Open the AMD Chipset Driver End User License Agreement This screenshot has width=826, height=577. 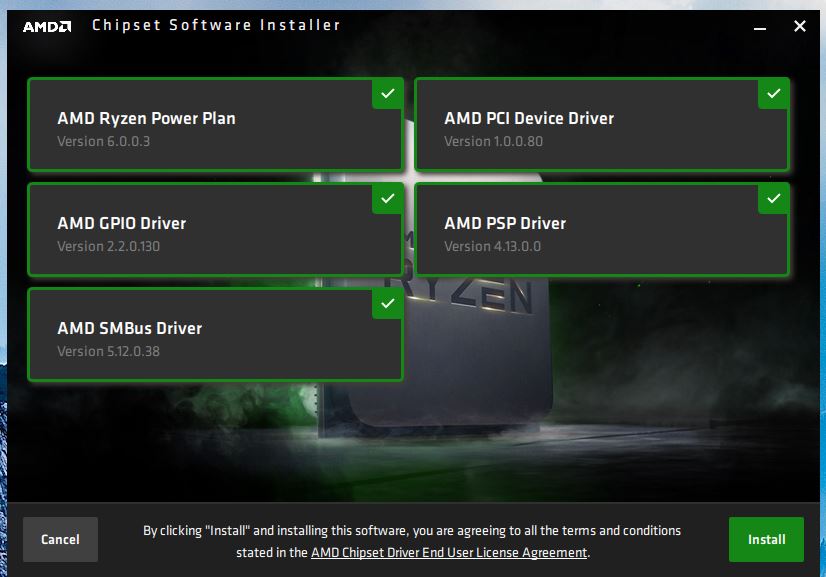[449, 552]
